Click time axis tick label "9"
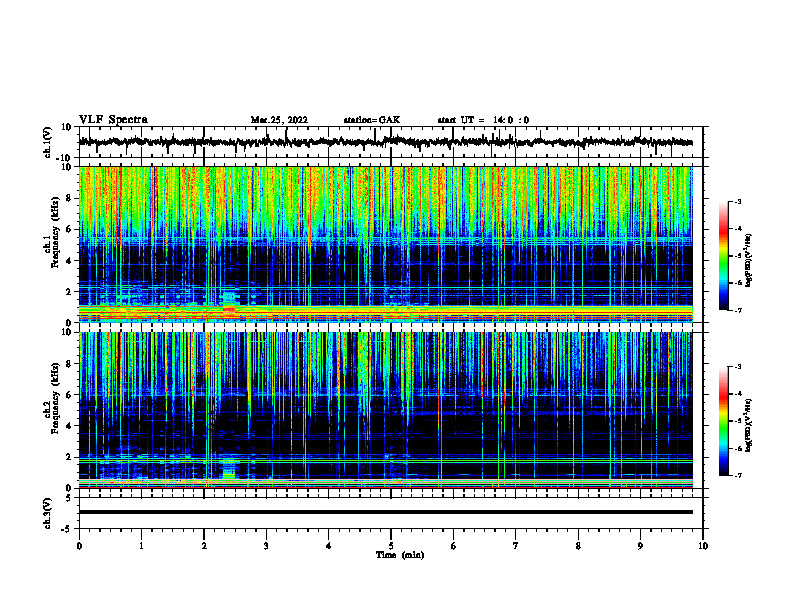This screenshot has width=792, height=612. (x=640, y=546)
